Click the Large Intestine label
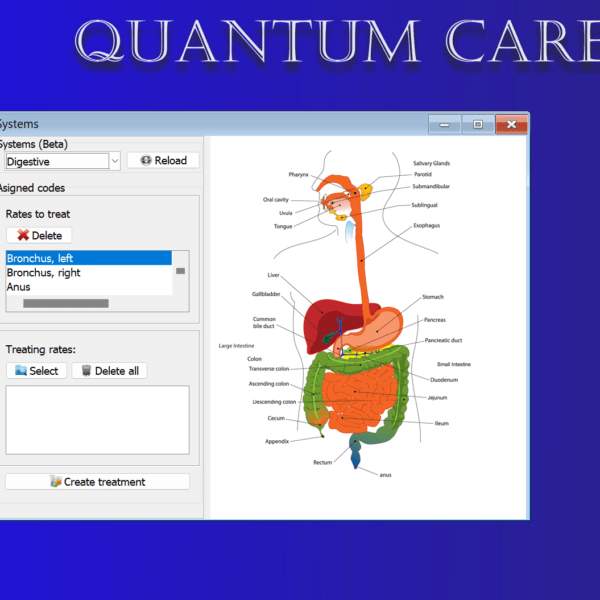Viewport: 600px width, 600px height. coord(236,346)
